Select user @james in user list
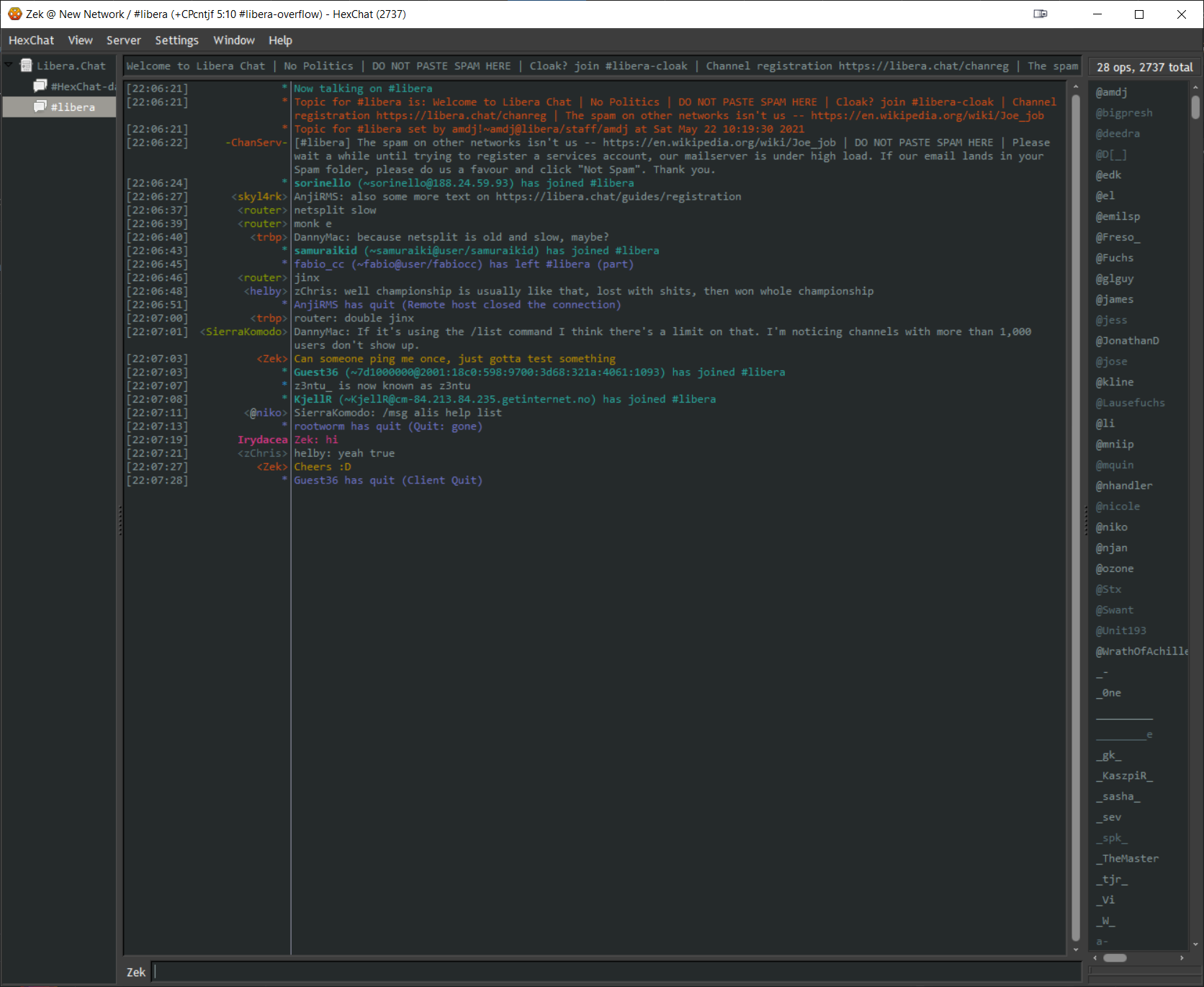 tap(1137, 300)
